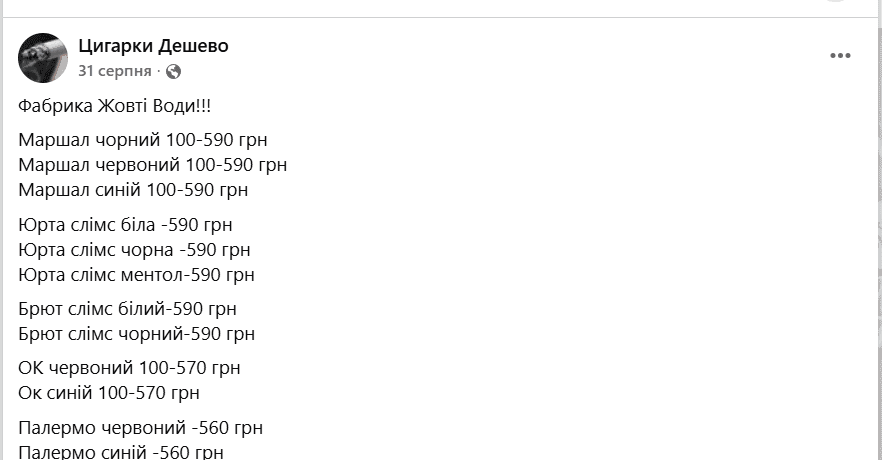Click the Брют слімс чорний line
882x460 pixels.
pyautogui.click(x=136, y=333)
